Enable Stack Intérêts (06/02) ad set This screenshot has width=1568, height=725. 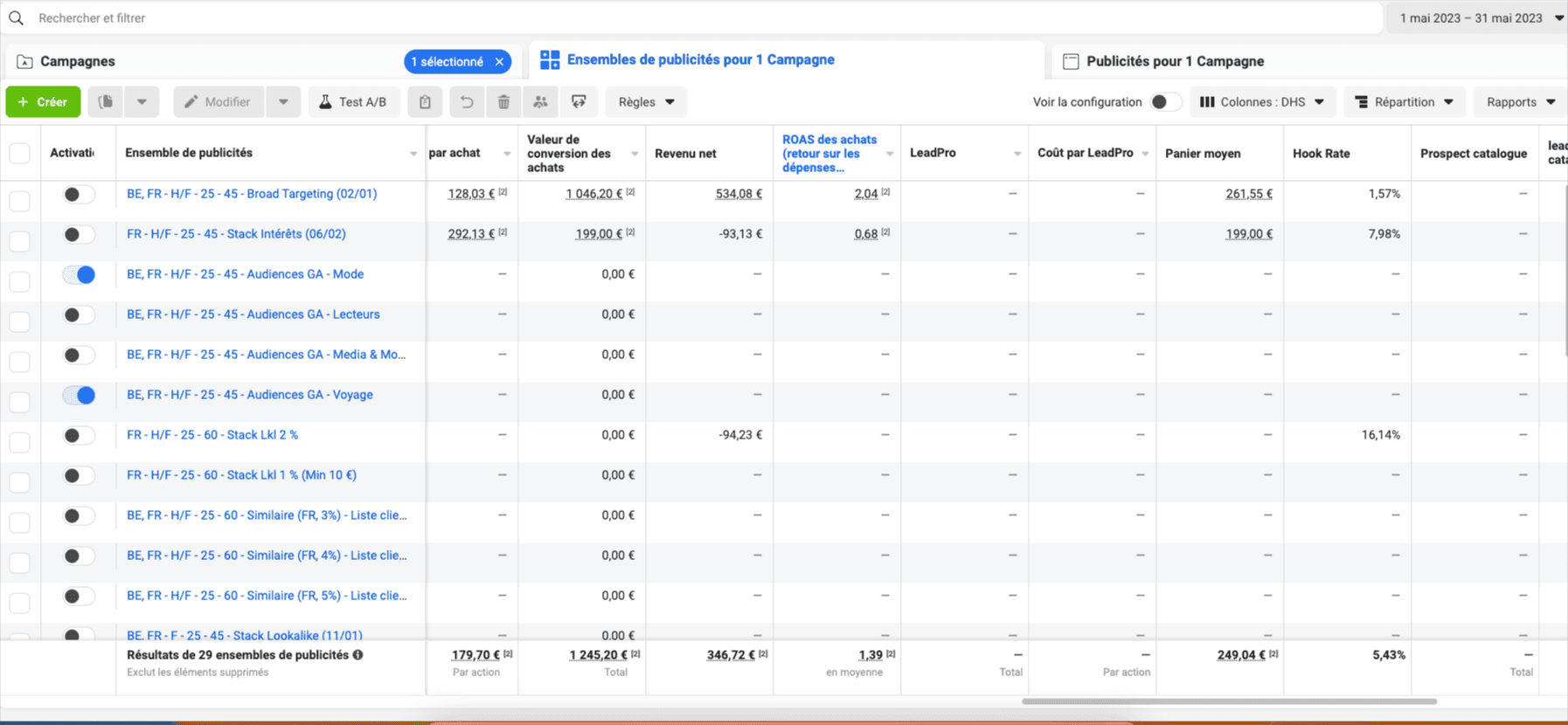pyautogui.click(x=79, y=234)
